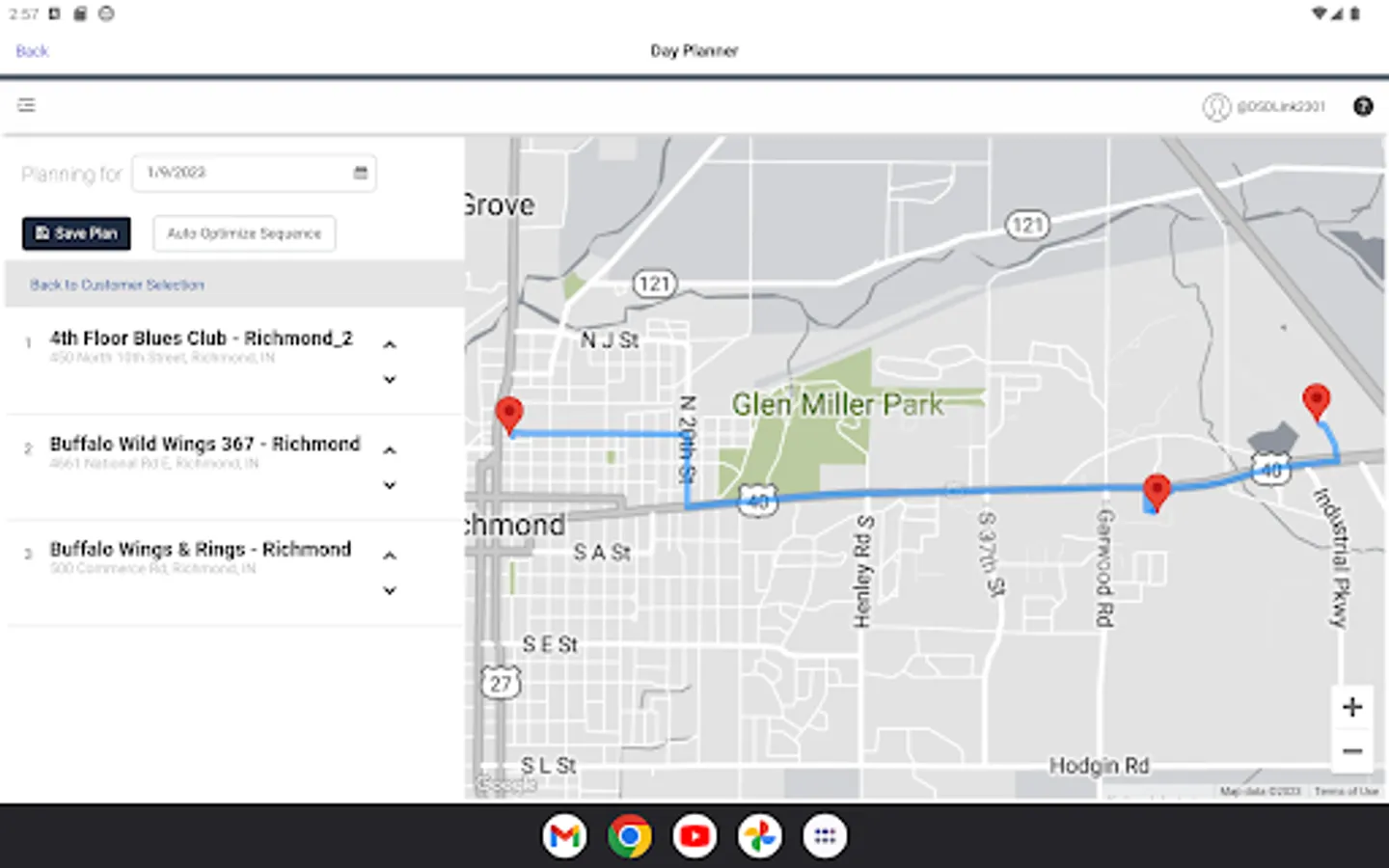Click the Planning for date input field
Viewport: 1389px width, 868px height.
click(x=254, y=173)
